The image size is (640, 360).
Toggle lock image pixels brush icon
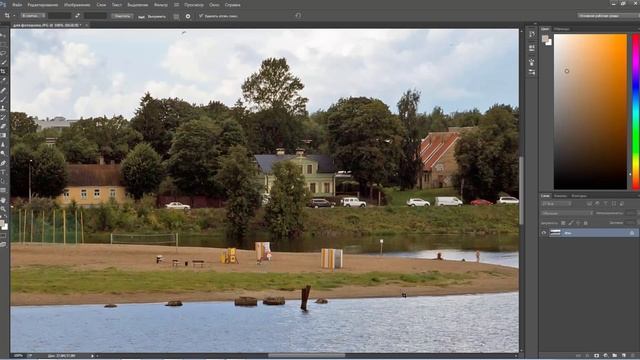[x=571, y=223]
